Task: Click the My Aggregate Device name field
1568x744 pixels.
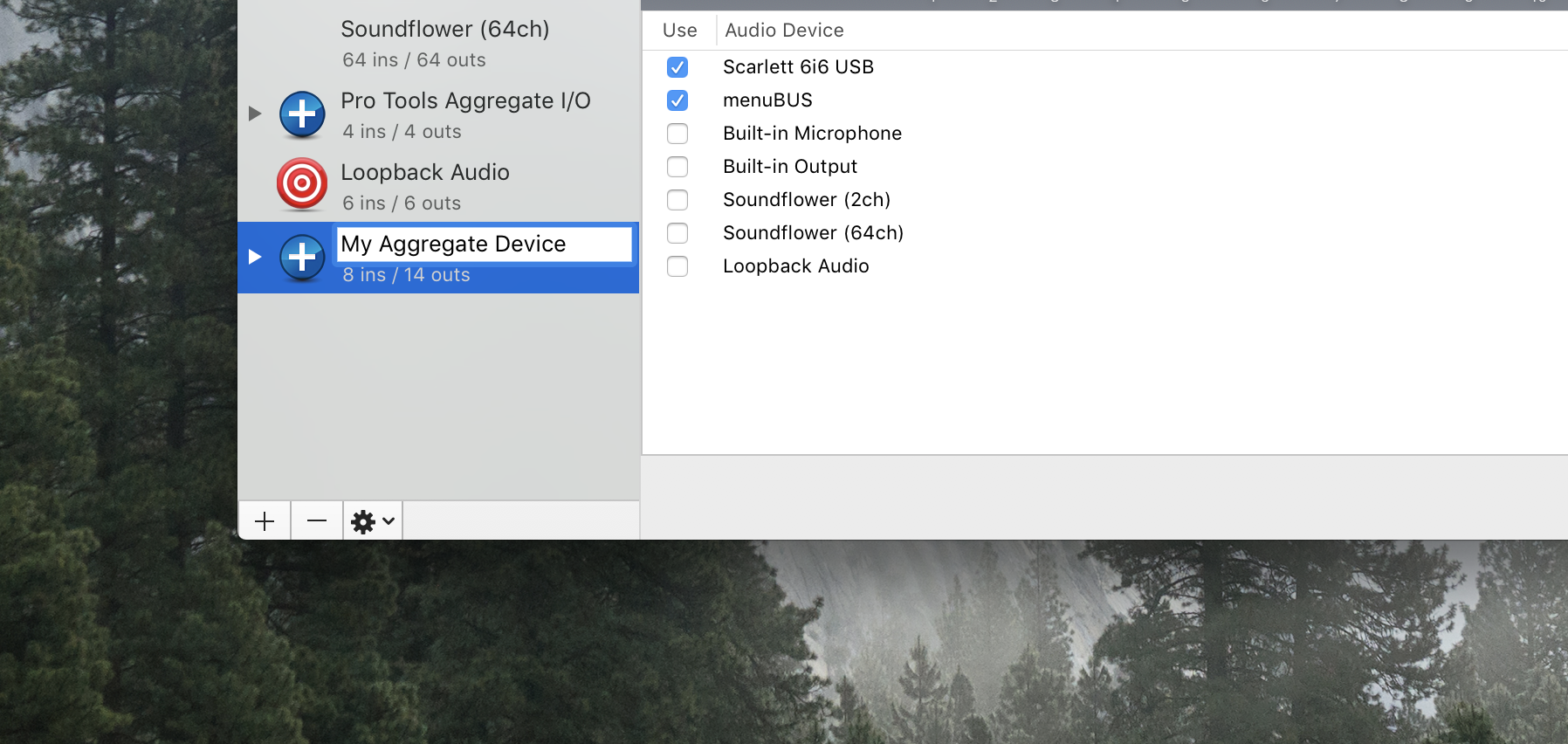Action: pos(484,244)
